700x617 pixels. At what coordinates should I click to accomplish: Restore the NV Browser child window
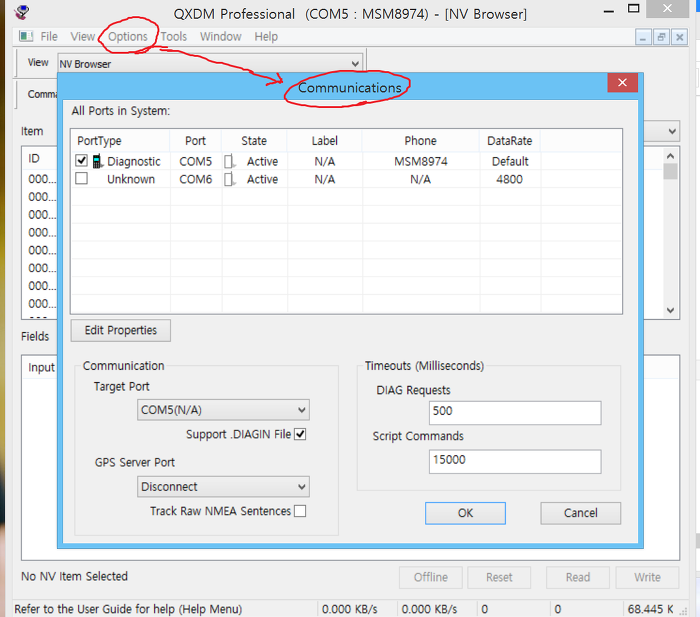coord(661,38)
